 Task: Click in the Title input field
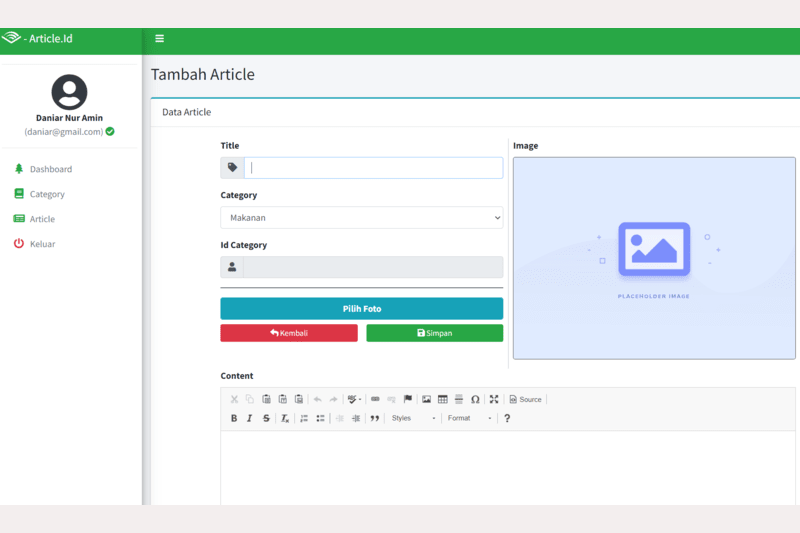tap(374, 168)
